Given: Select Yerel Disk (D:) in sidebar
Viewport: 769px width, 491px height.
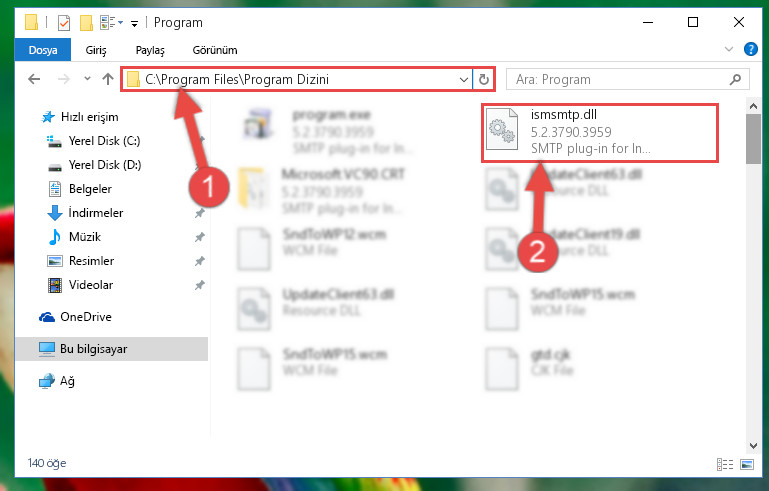Looking at the screenshot, I should tap(104, 165).
